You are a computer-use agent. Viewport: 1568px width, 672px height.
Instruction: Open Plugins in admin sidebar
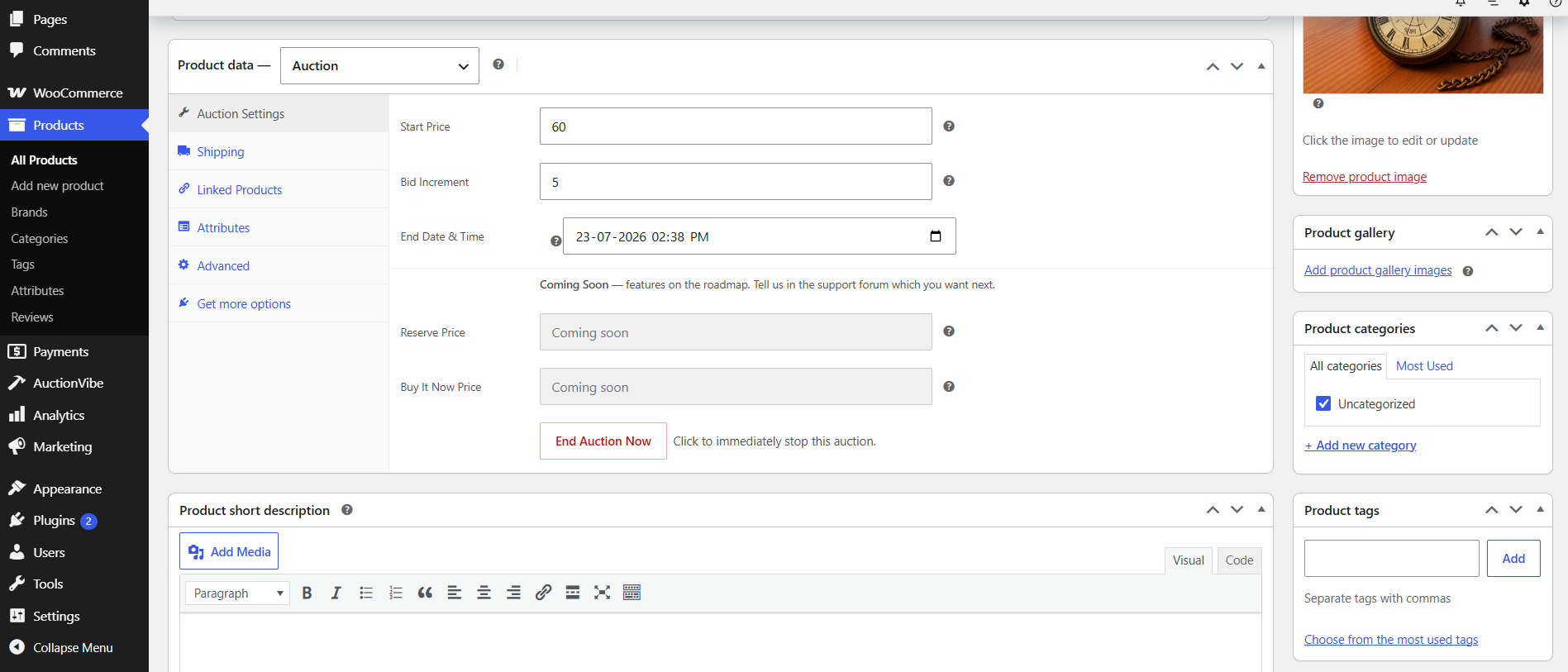point(74,520)
